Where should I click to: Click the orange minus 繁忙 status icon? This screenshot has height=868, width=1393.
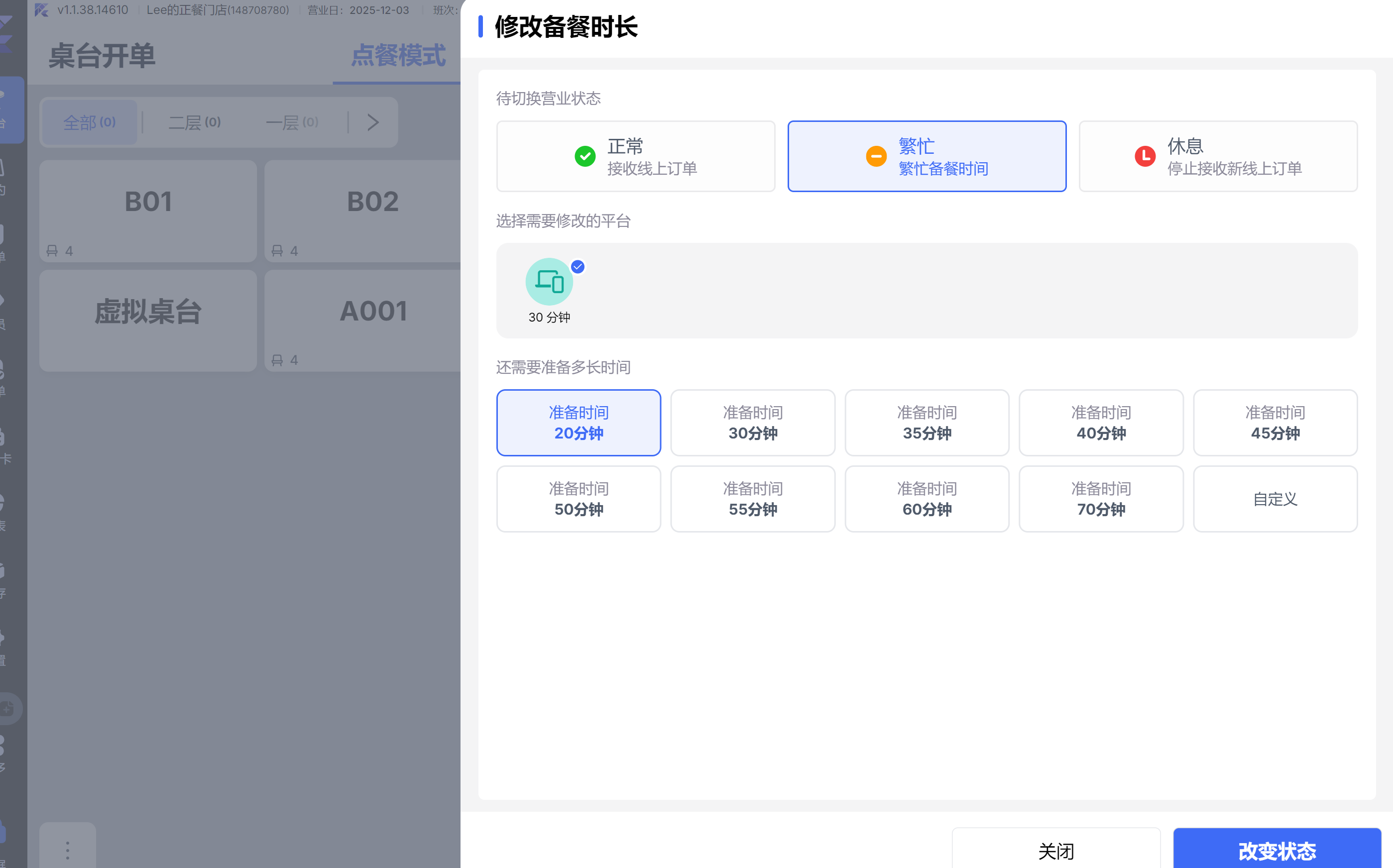pos(876,156)
